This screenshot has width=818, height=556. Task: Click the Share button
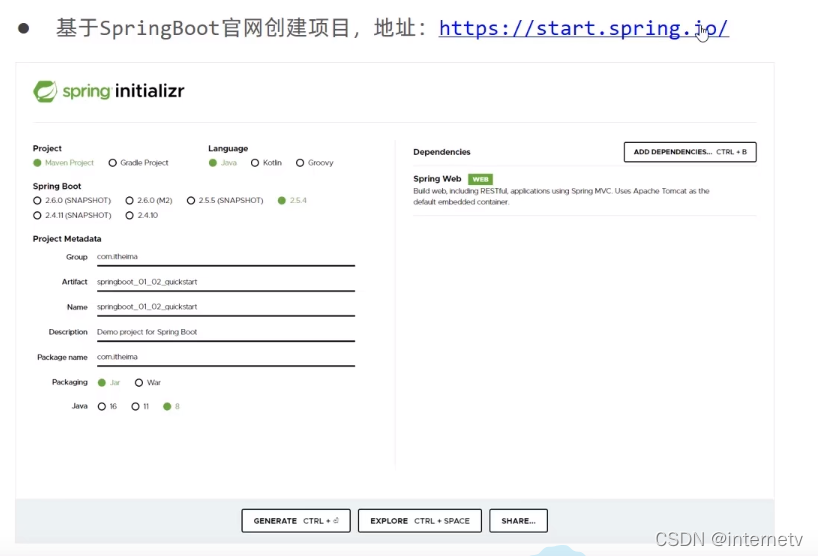pyautogui.click(x=519, y=521)
